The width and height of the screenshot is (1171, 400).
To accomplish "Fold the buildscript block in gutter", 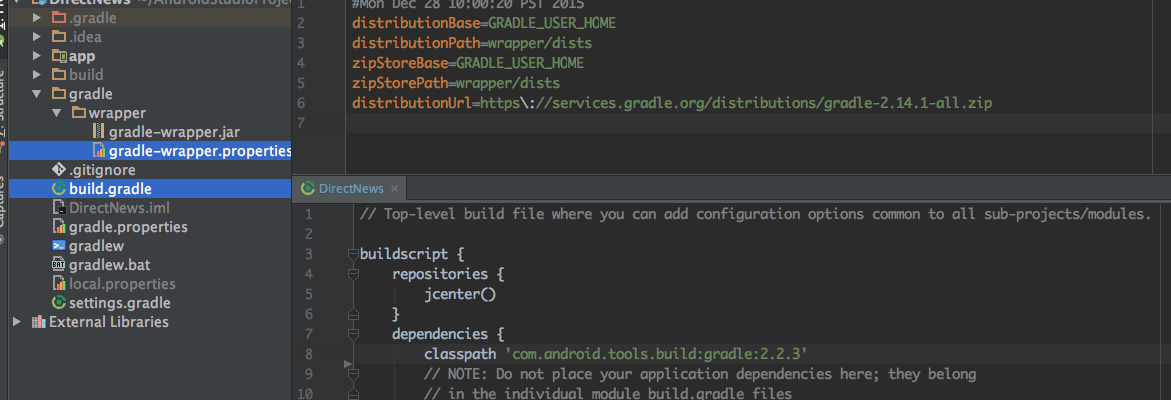I will (353, 254).
